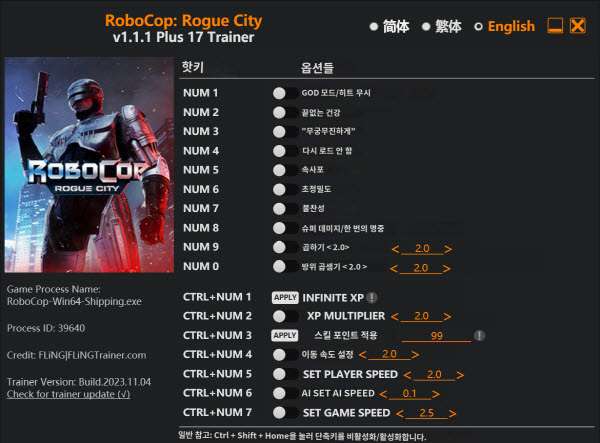
Task: Click the skill points value field 99
Action: pos(437,336)
